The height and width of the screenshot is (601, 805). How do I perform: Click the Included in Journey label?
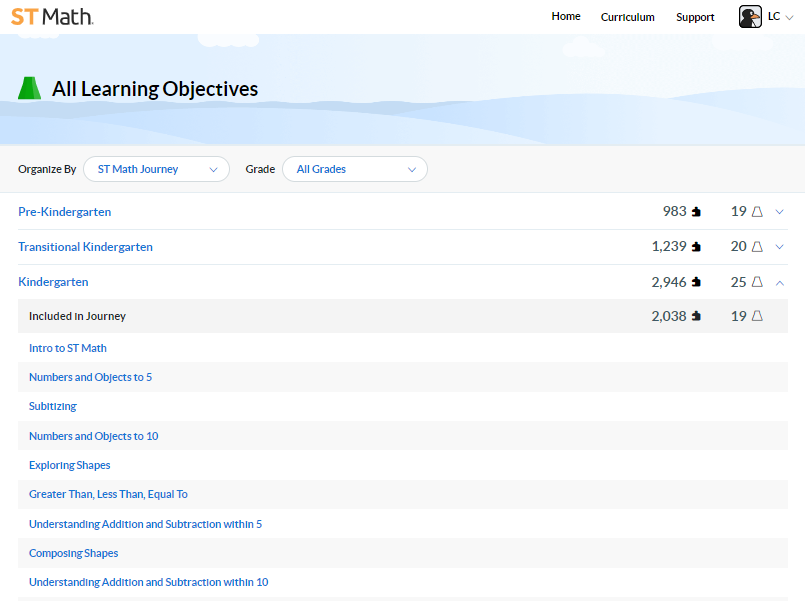77,316
